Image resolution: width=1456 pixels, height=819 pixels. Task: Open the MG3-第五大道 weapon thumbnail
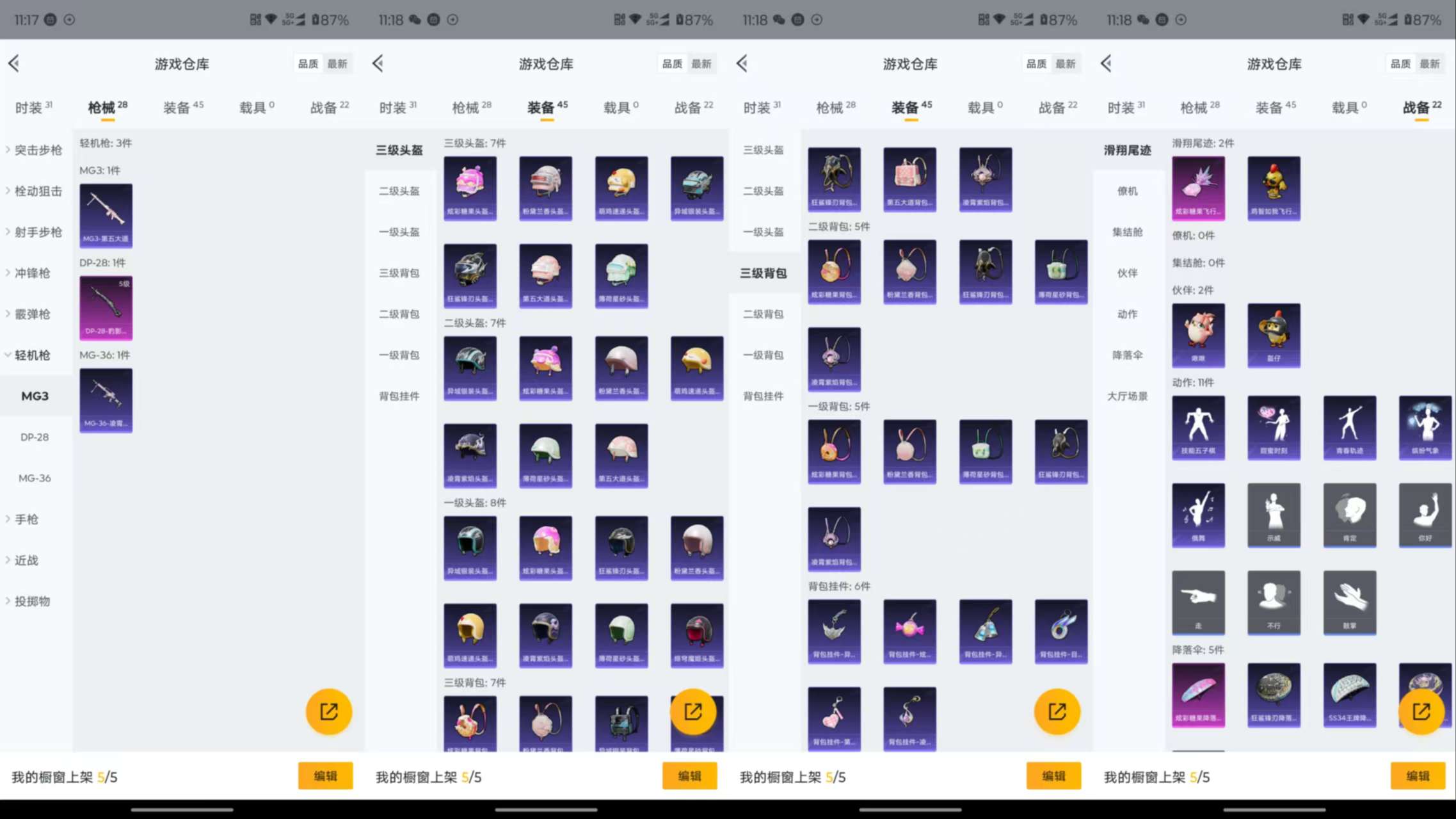coord(106,215)
